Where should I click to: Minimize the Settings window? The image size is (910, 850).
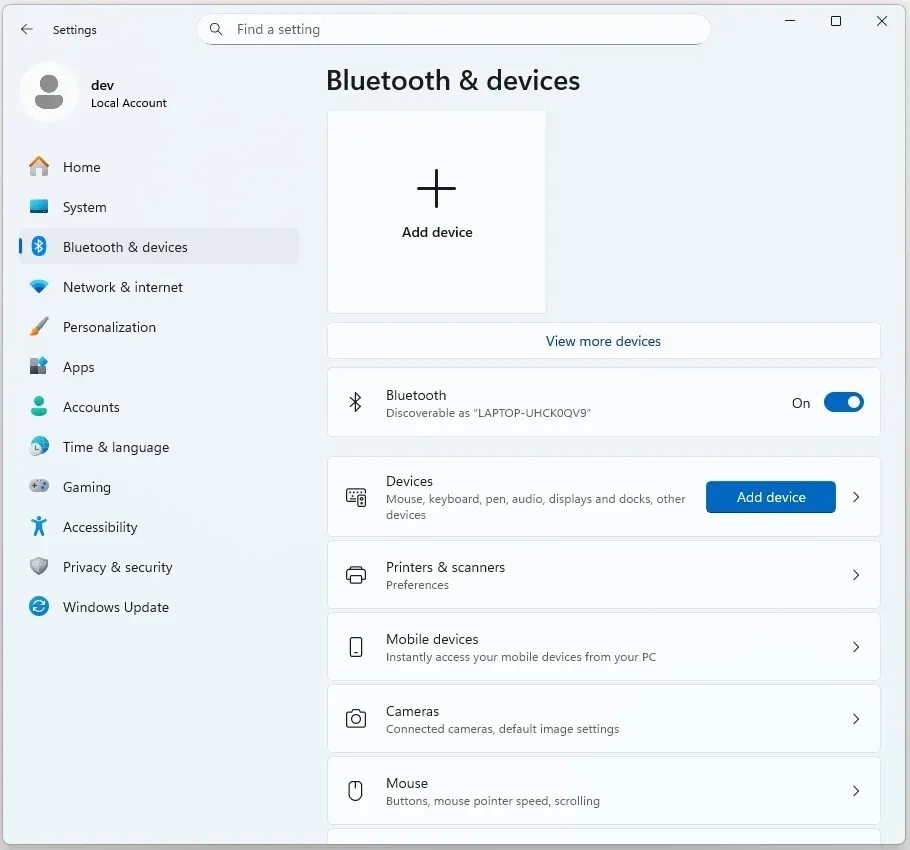click(x=790, y=21)
